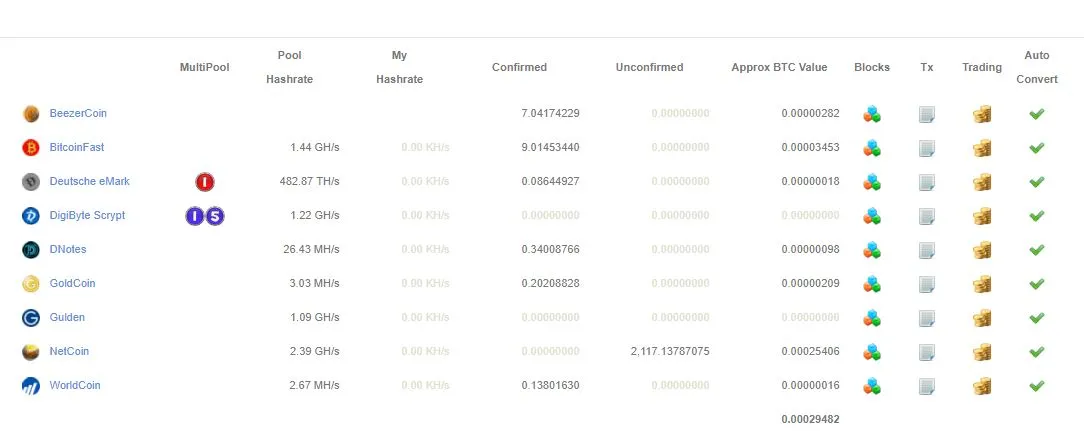
Task: Click the Approx BTC Value column header
Action: [779, 67]
